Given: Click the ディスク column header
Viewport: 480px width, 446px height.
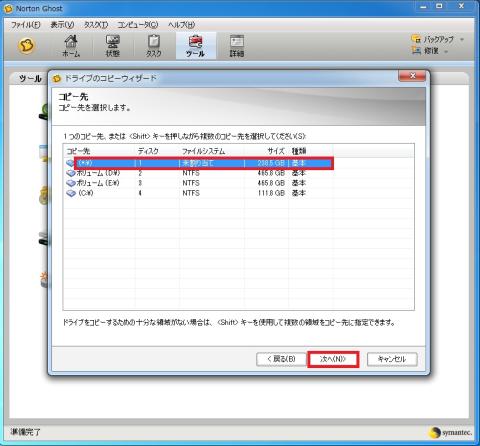Looking at the screenshot, I should tap(157, 151).
